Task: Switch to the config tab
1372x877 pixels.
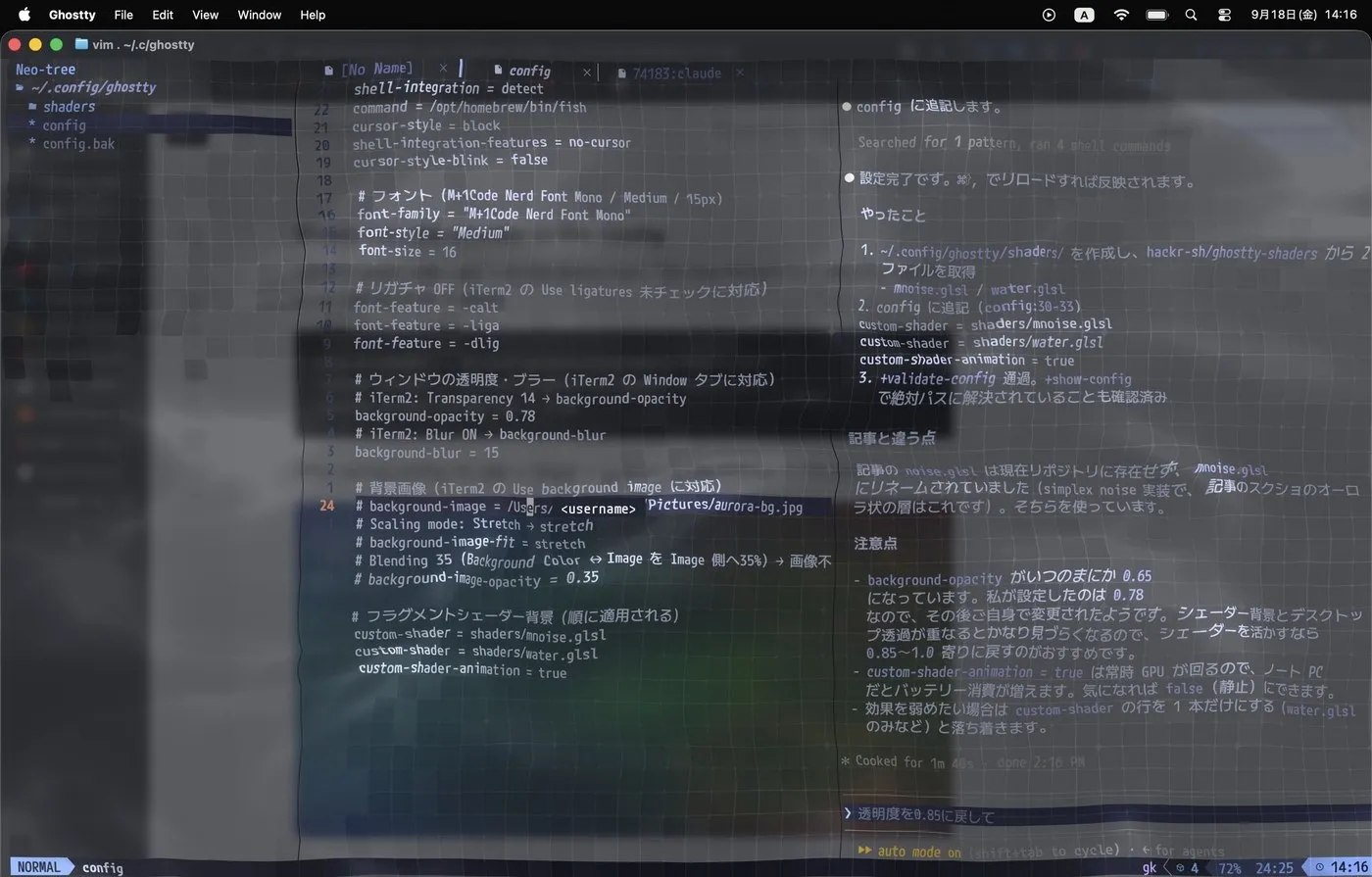Action: coord(530,71)
